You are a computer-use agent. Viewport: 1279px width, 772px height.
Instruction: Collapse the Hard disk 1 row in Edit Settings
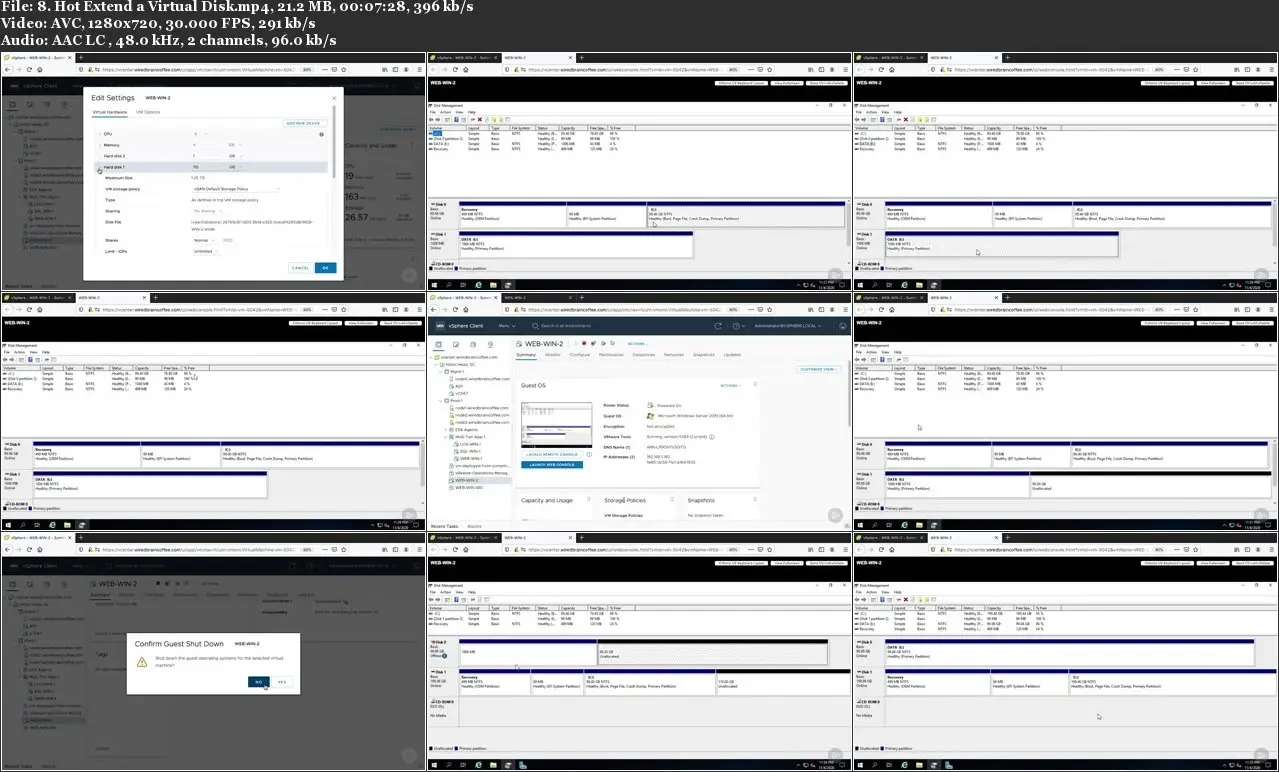click(99, 167)
